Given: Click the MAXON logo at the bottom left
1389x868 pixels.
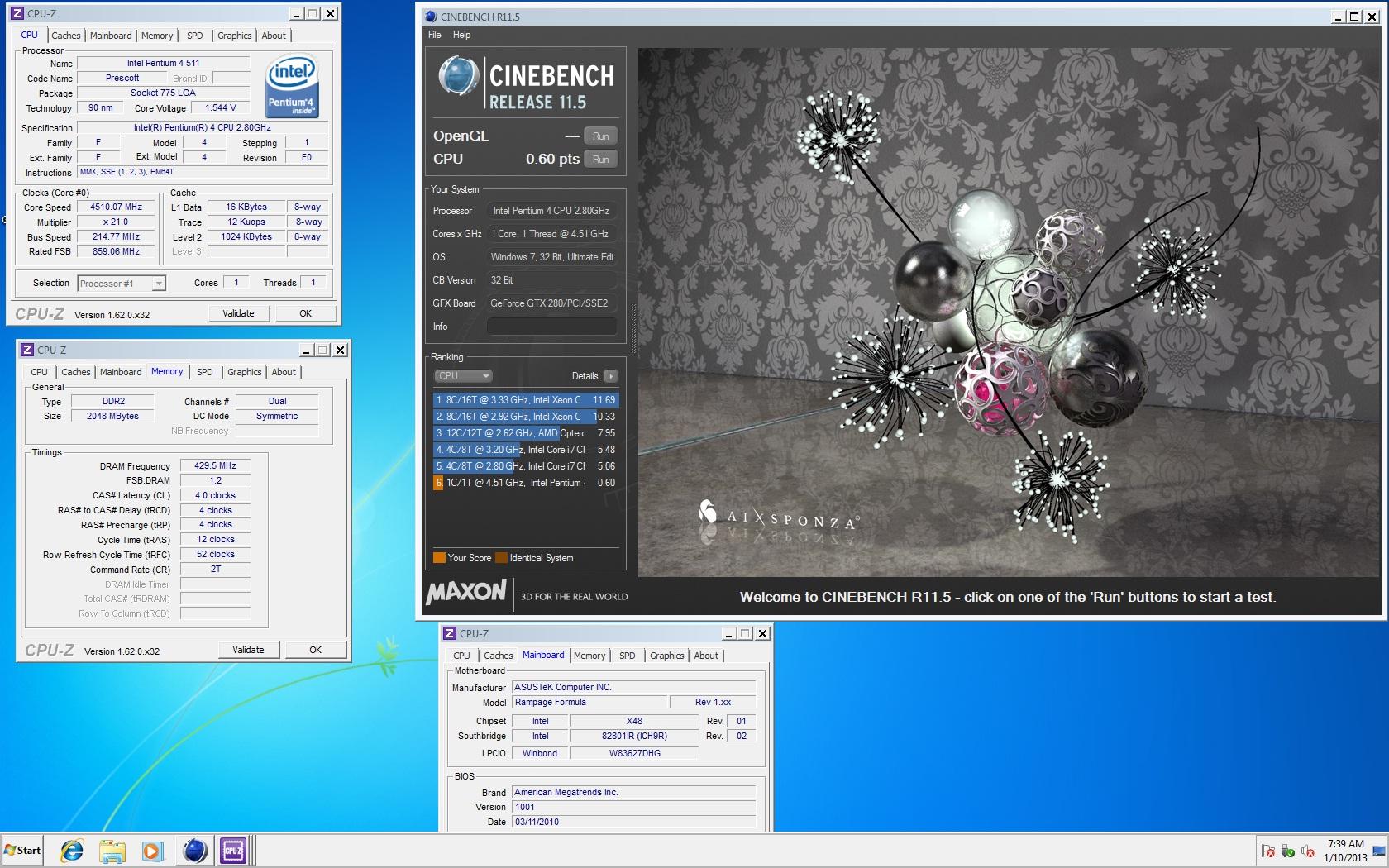Looking at the screenshot, I should tap(466, 592).
